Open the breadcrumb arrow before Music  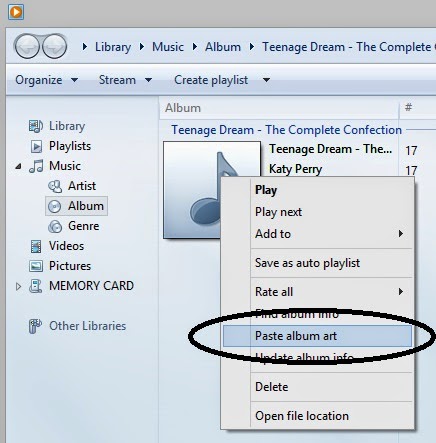(142, 47)
